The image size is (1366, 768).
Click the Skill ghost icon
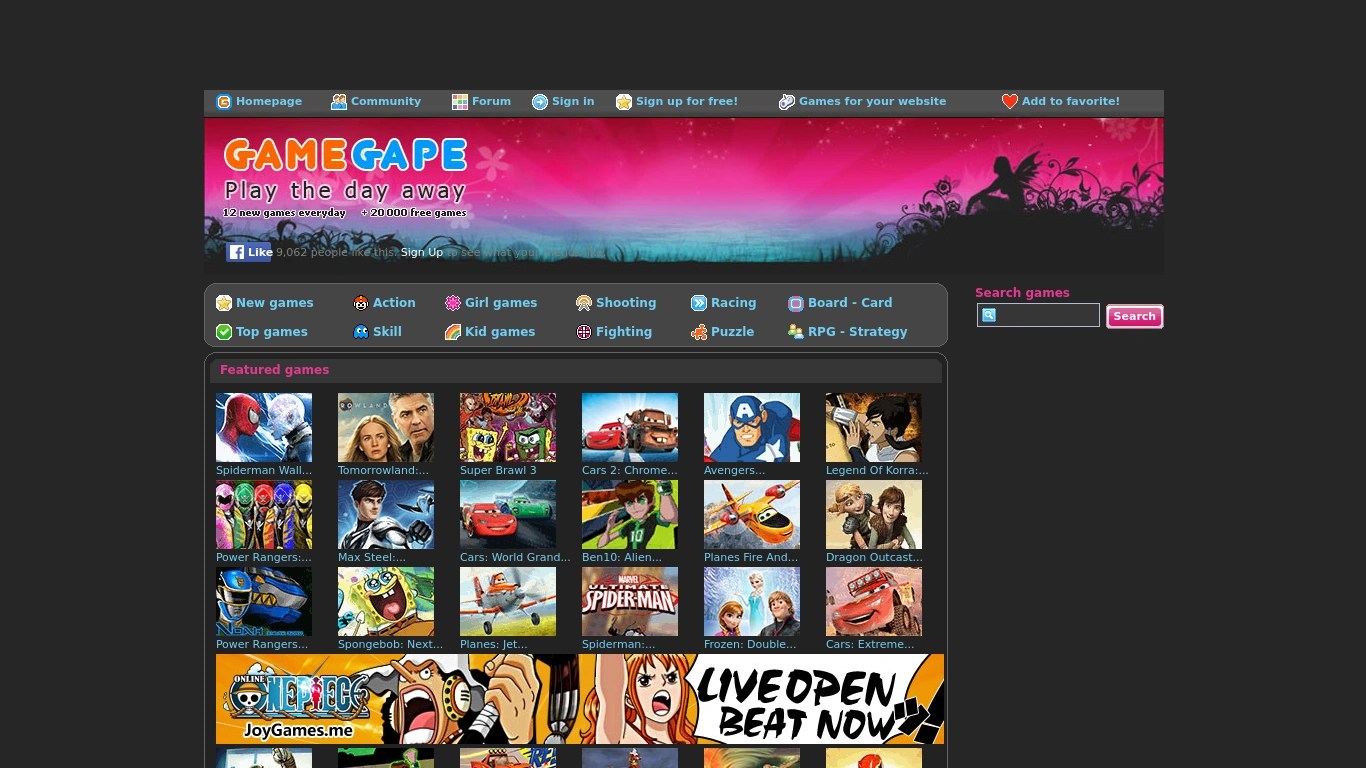pos(361,332)
